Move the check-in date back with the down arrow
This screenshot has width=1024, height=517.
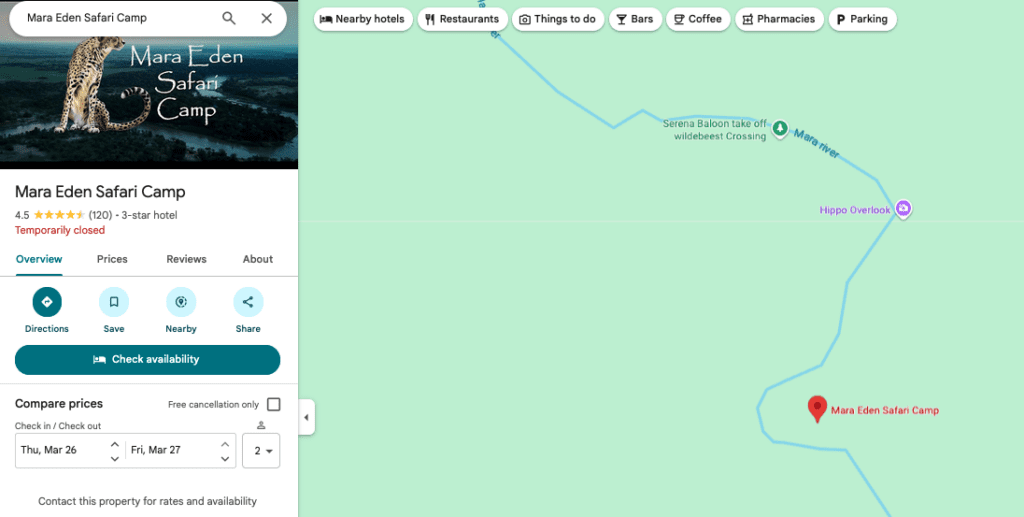point(114,458)
